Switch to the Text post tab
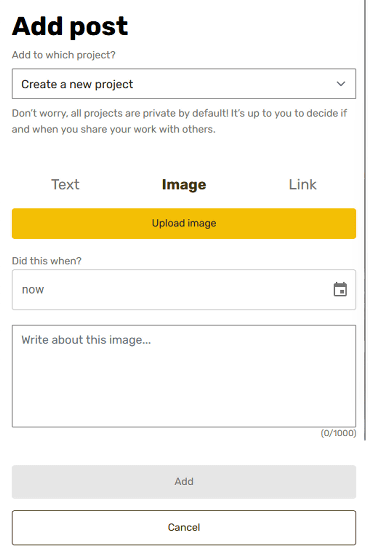This screenshot has width=368, height=560. pos(65,185)
